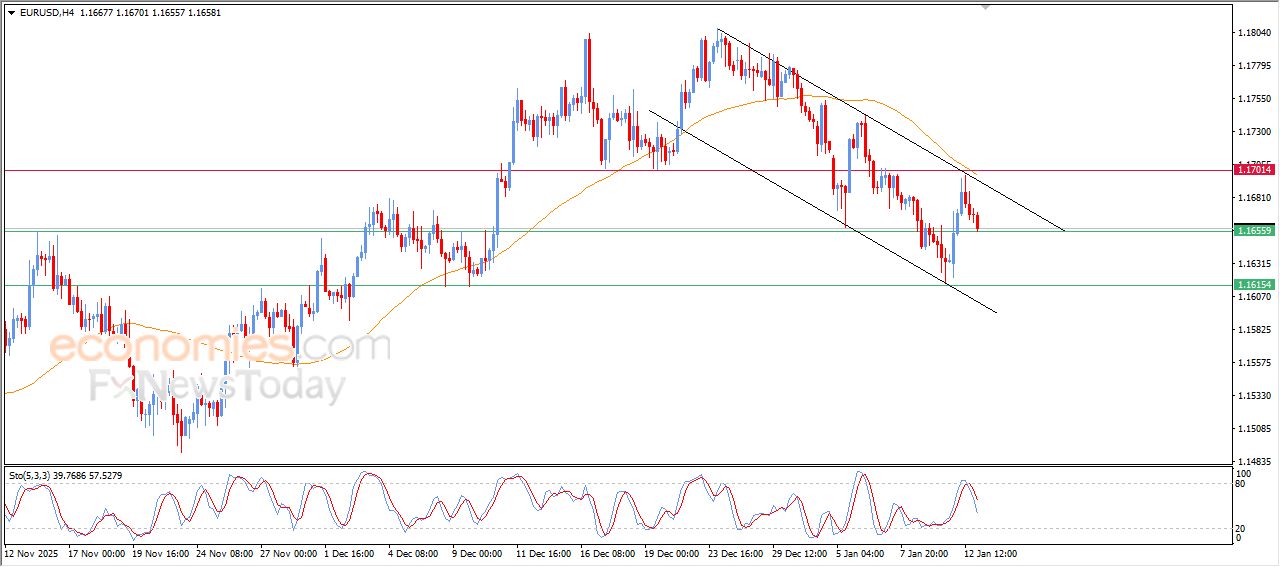Click the 1 Dec 16:00 time label

[x=349, y=553]
